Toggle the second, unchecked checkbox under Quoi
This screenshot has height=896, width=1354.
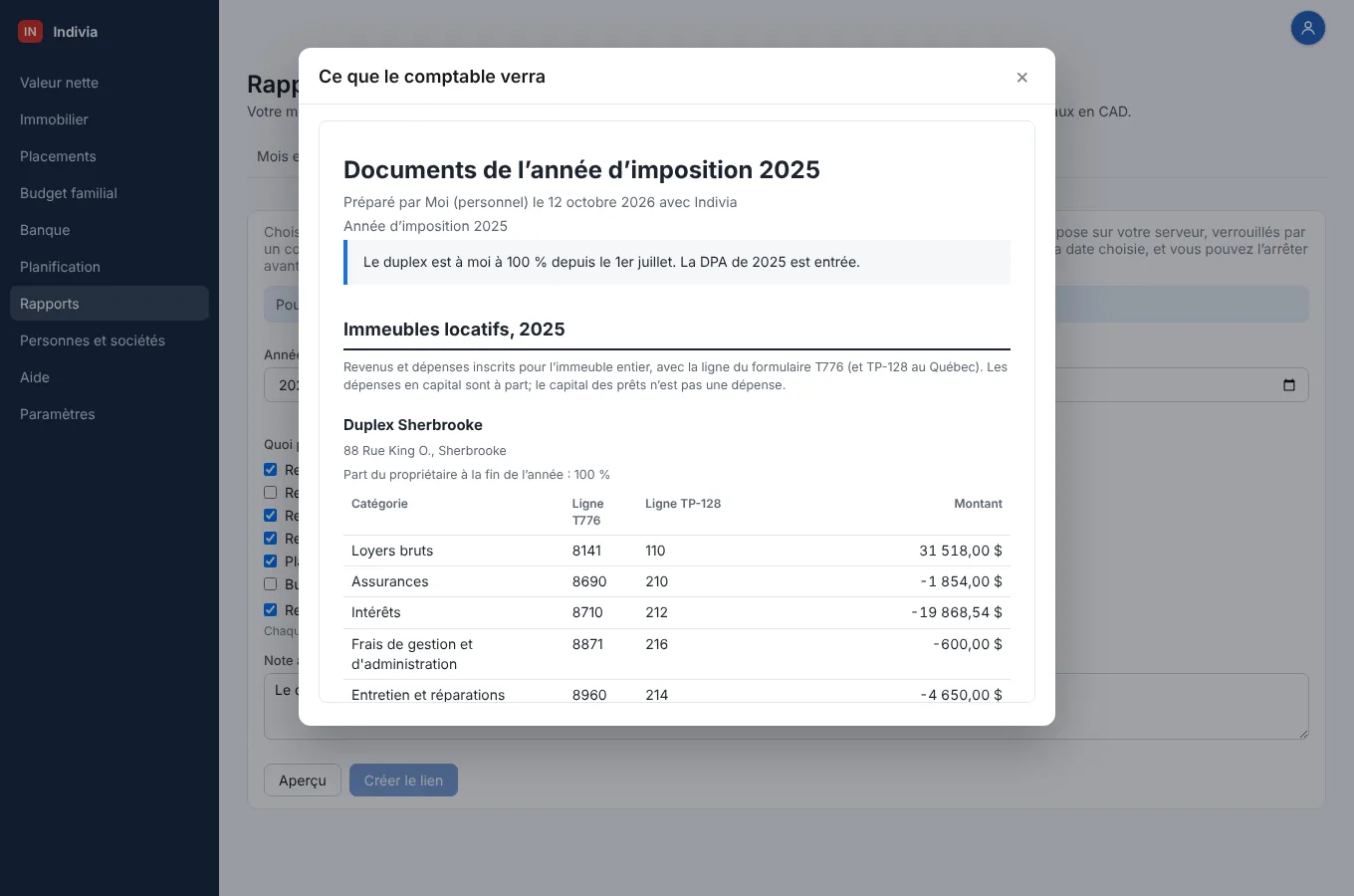point(270,492)
